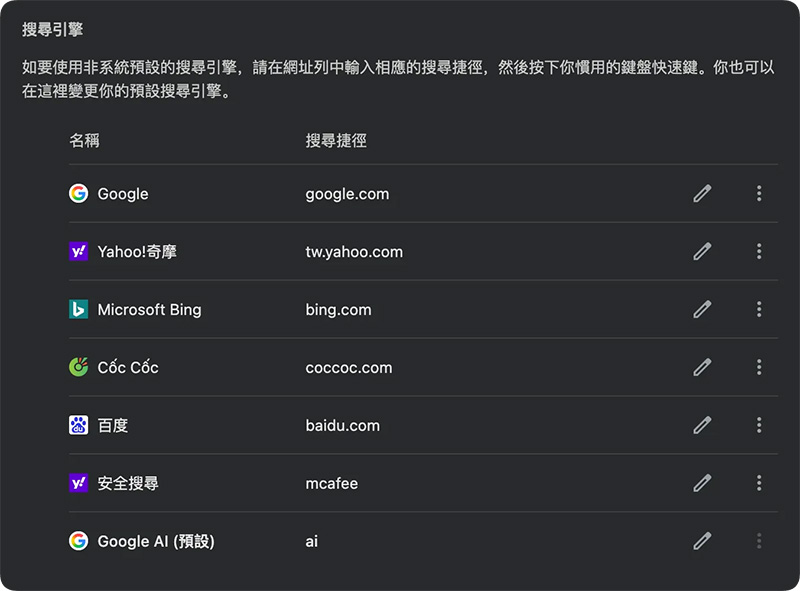The image size is (800, 591).
Task: Open more actions for 安全搜尋
Action: coord(759,484)
